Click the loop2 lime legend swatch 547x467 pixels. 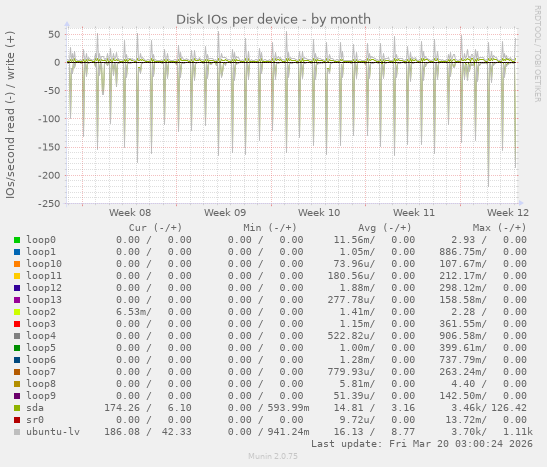[17, 312]
